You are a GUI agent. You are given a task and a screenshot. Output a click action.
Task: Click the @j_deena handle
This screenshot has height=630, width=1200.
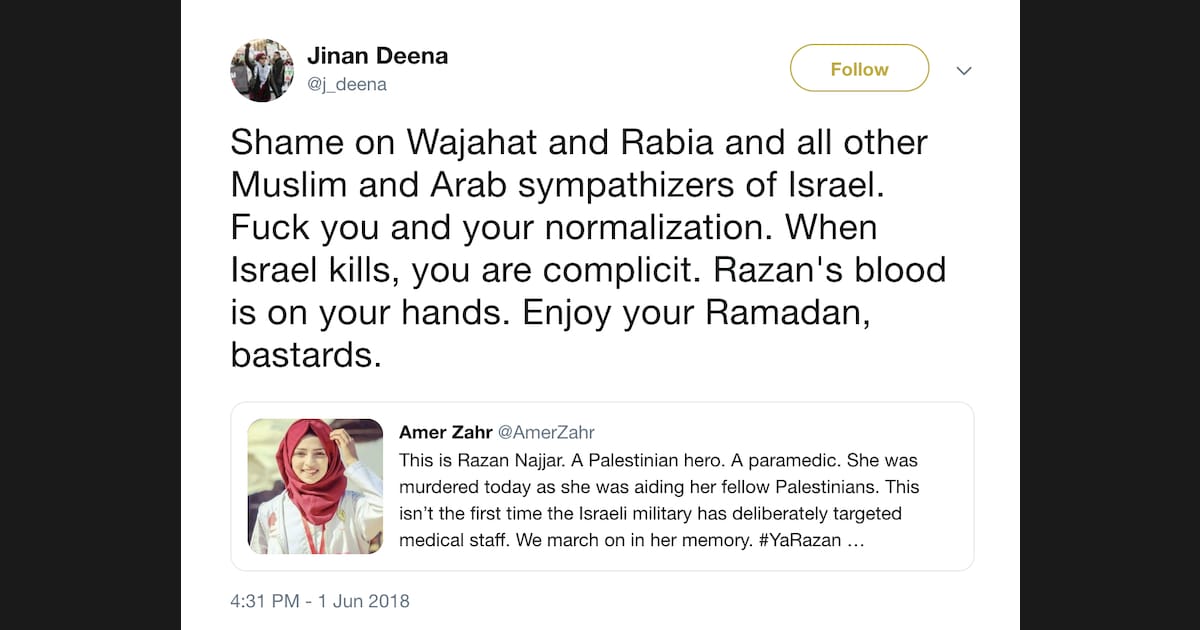[347, 85]
